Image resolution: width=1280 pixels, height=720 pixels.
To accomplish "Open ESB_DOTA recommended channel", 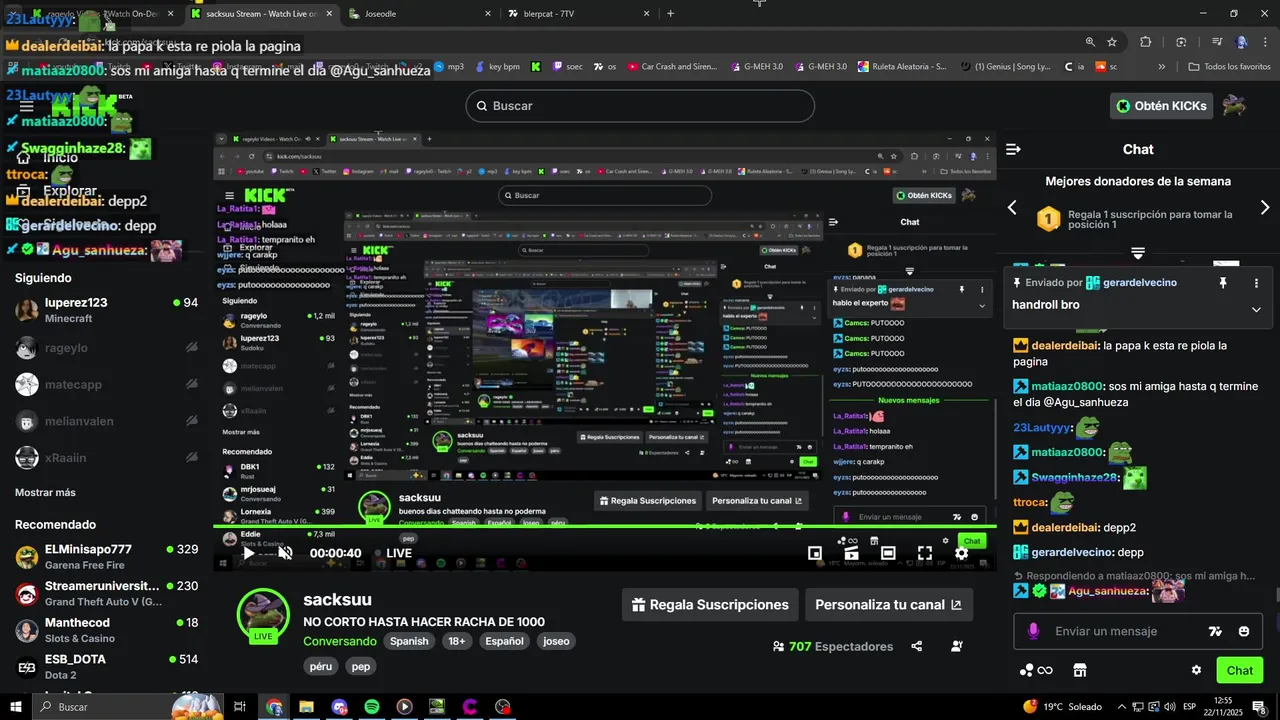I will pyautogui.click(x=107, y=666).
